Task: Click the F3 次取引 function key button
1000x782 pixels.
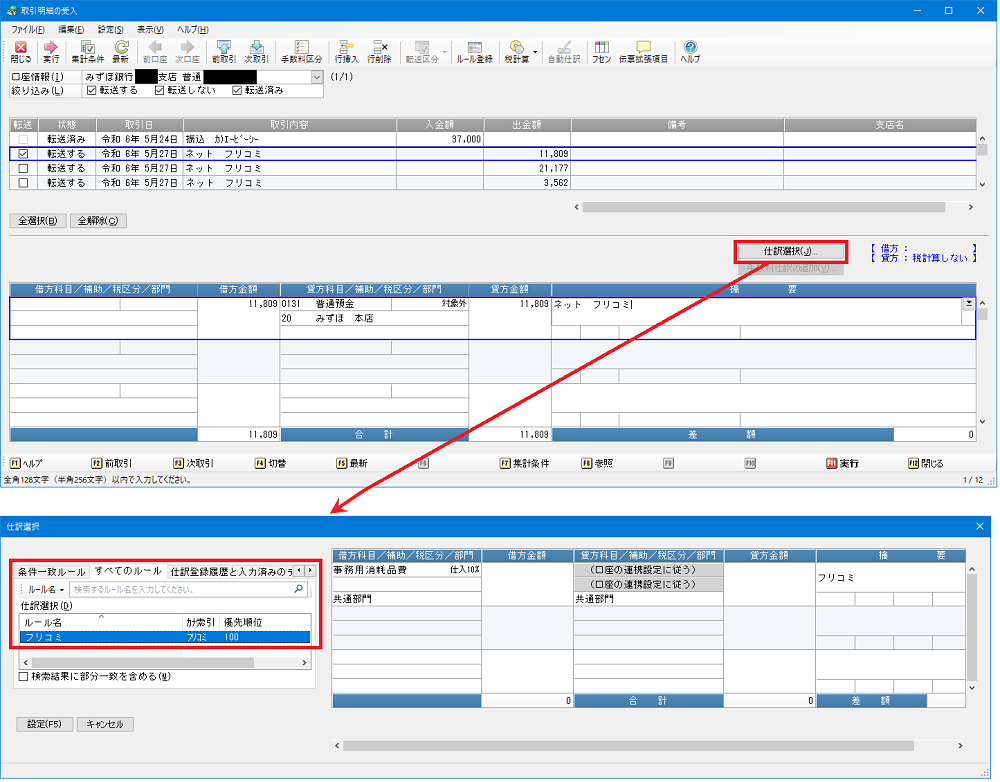Action: point(194,464)
